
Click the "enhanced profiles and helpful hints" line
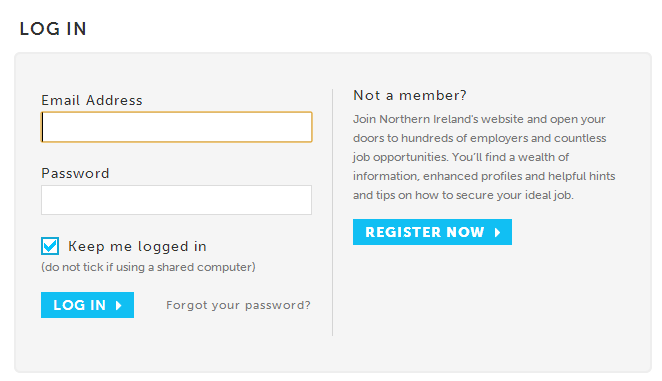(484, 176)
